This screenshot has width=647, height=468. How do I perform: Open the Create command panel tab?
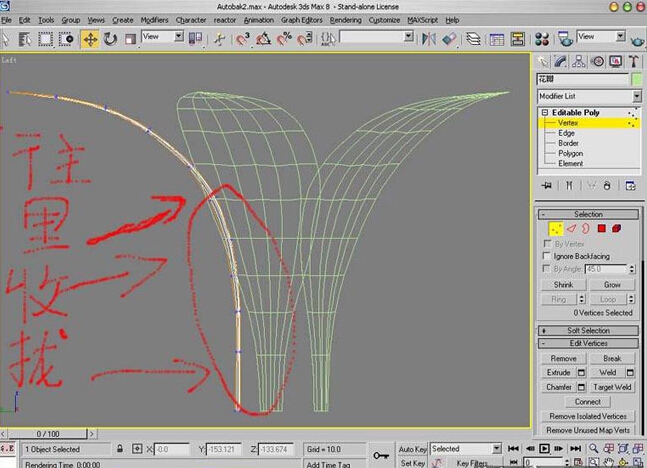coord(543,62)
